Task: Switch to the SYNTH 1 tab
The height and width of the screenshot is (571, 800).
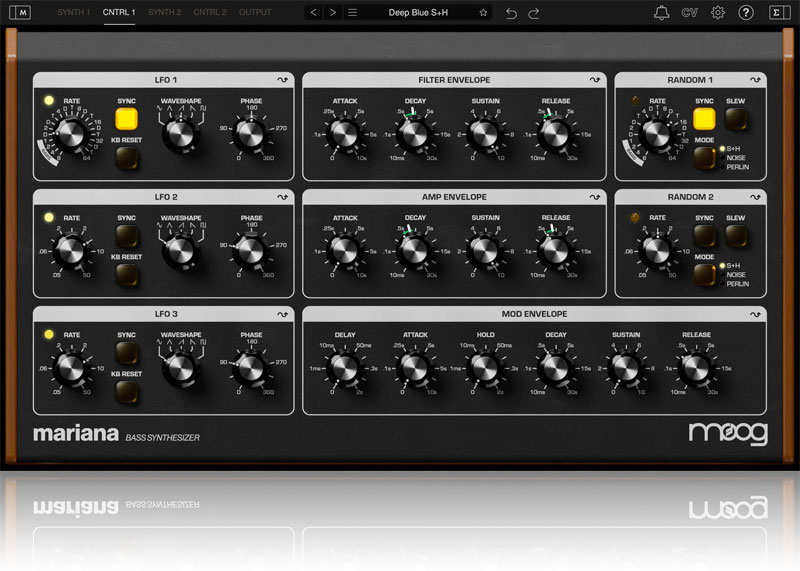Action: click(73, 13)
